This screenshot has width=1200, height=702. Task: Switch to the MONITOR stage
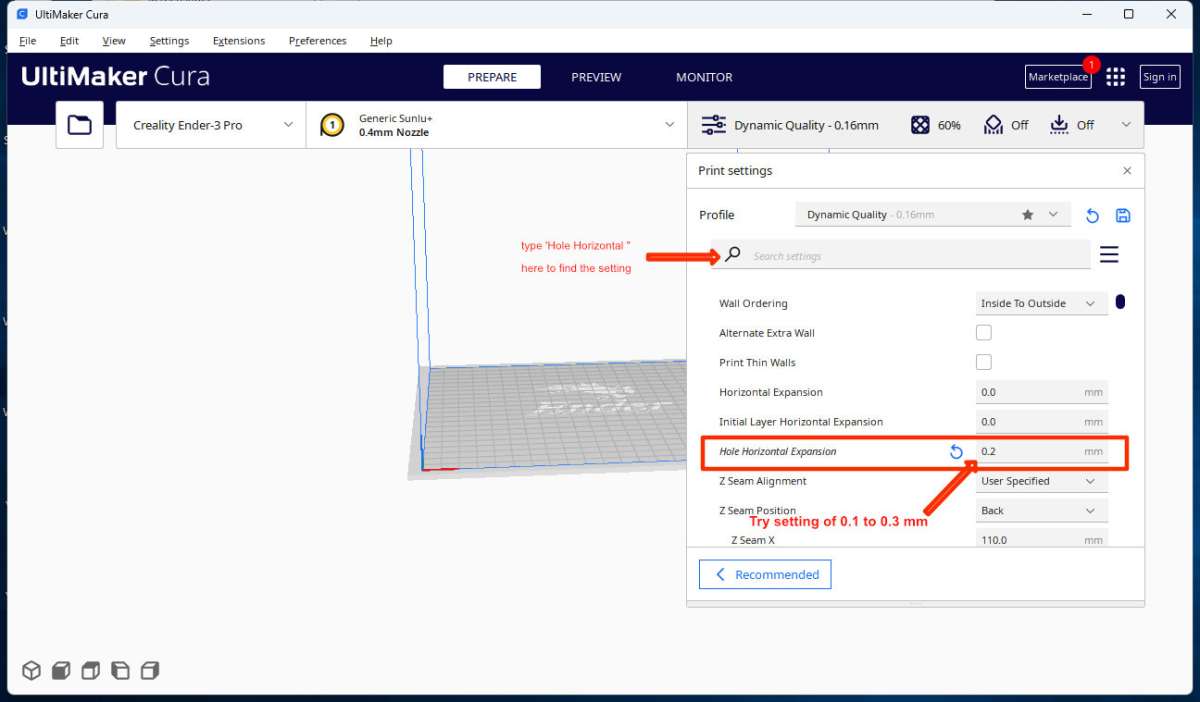(x=704, y=77)
